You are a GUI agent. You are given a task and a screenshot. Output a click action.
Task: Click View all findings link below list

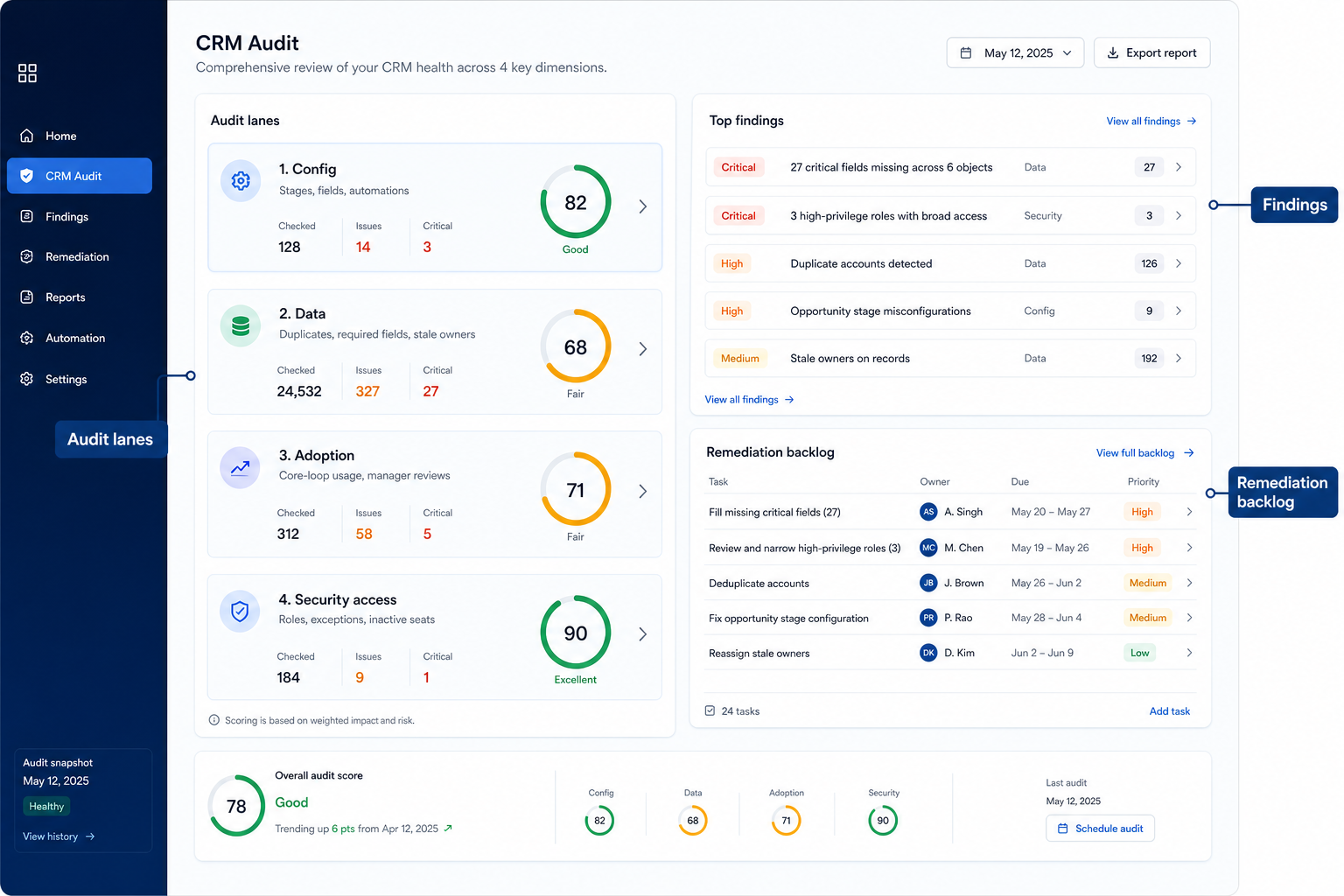[750, 399]
